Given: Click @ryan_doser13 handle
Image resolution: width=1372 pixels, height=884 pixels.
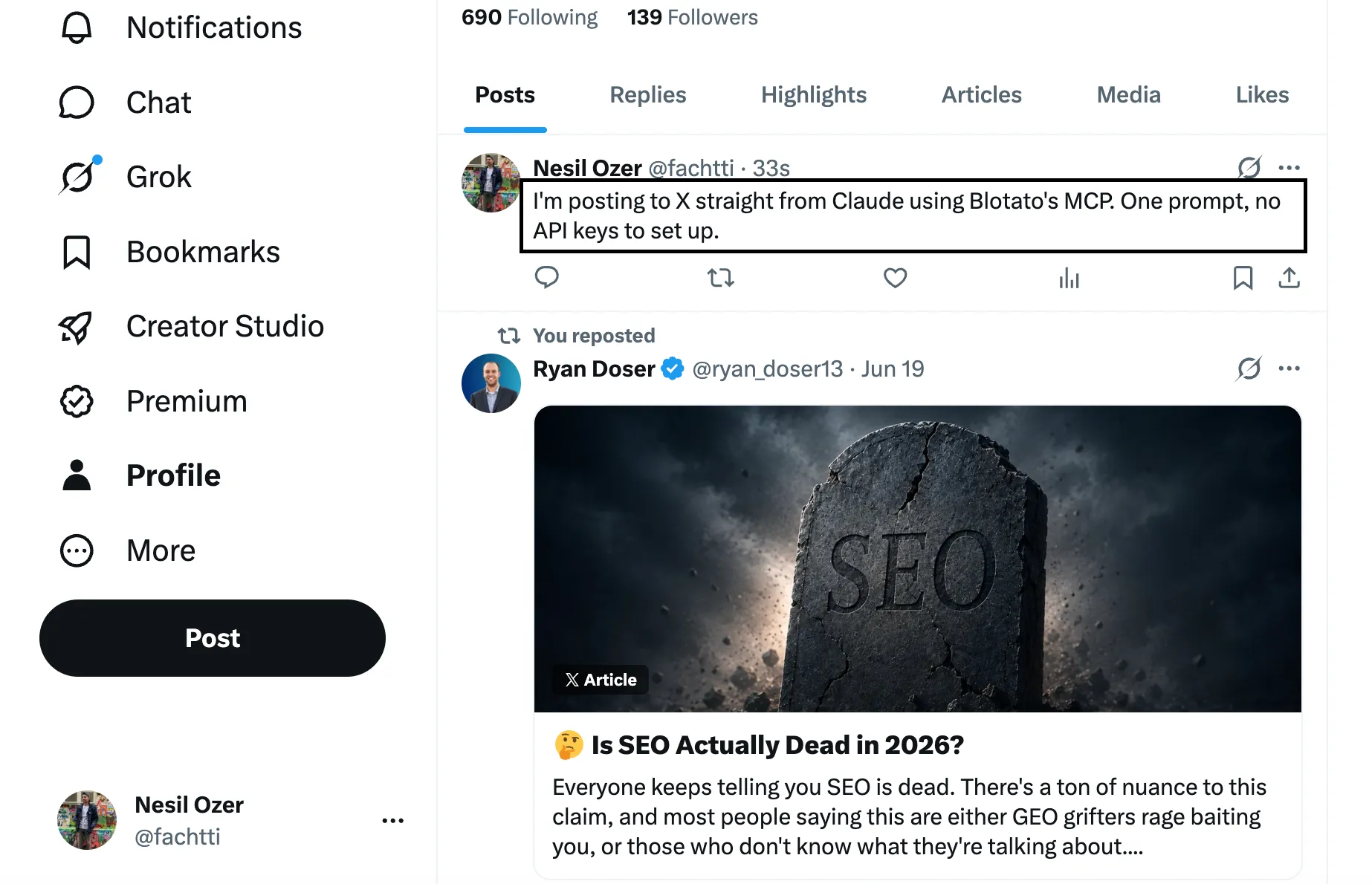Looking at the screenshot, I should pos(768,368).
